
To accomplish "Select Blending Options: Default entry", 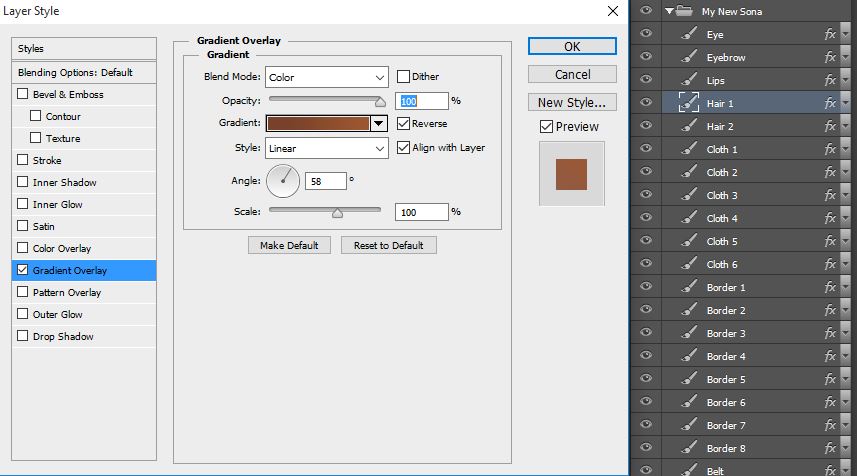I will tap(75, 73).
